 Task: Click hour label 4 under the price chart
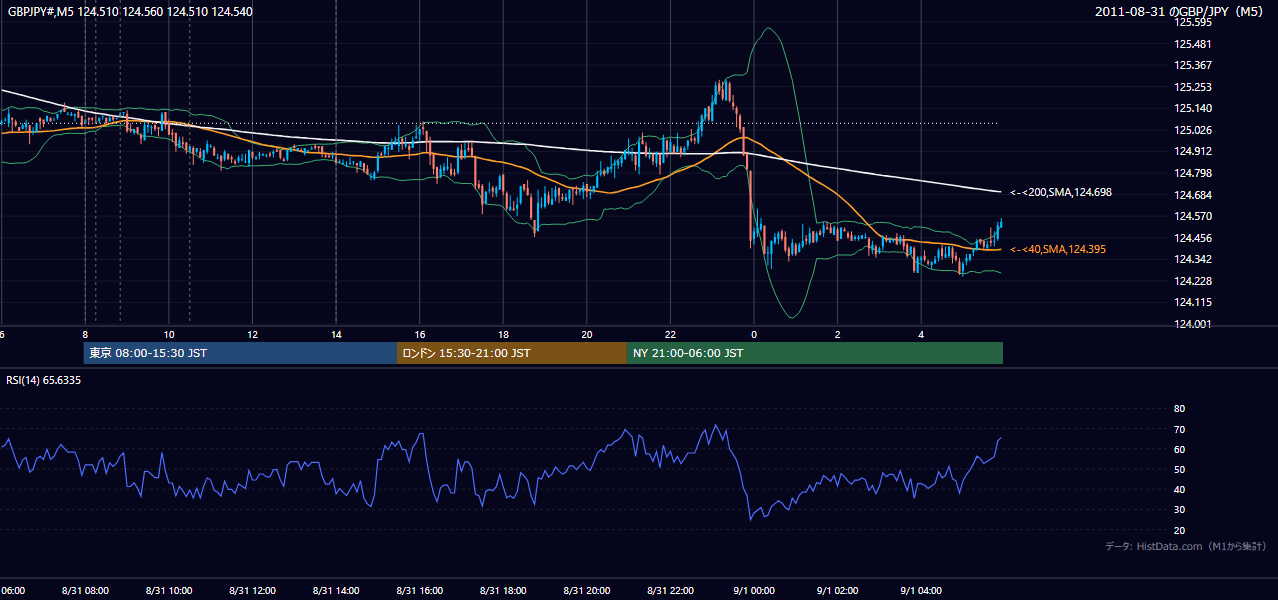(921, 334)
